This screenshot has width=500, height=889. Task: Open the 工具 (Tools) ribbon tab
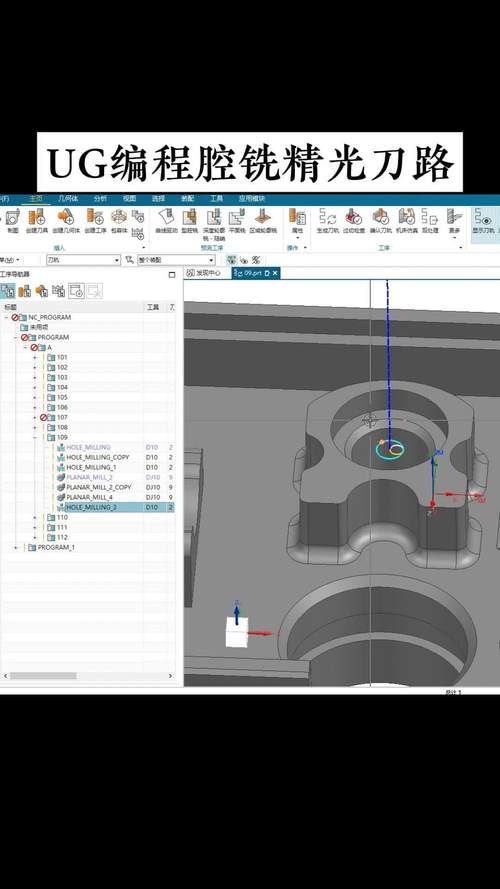[x=217, y=199]
